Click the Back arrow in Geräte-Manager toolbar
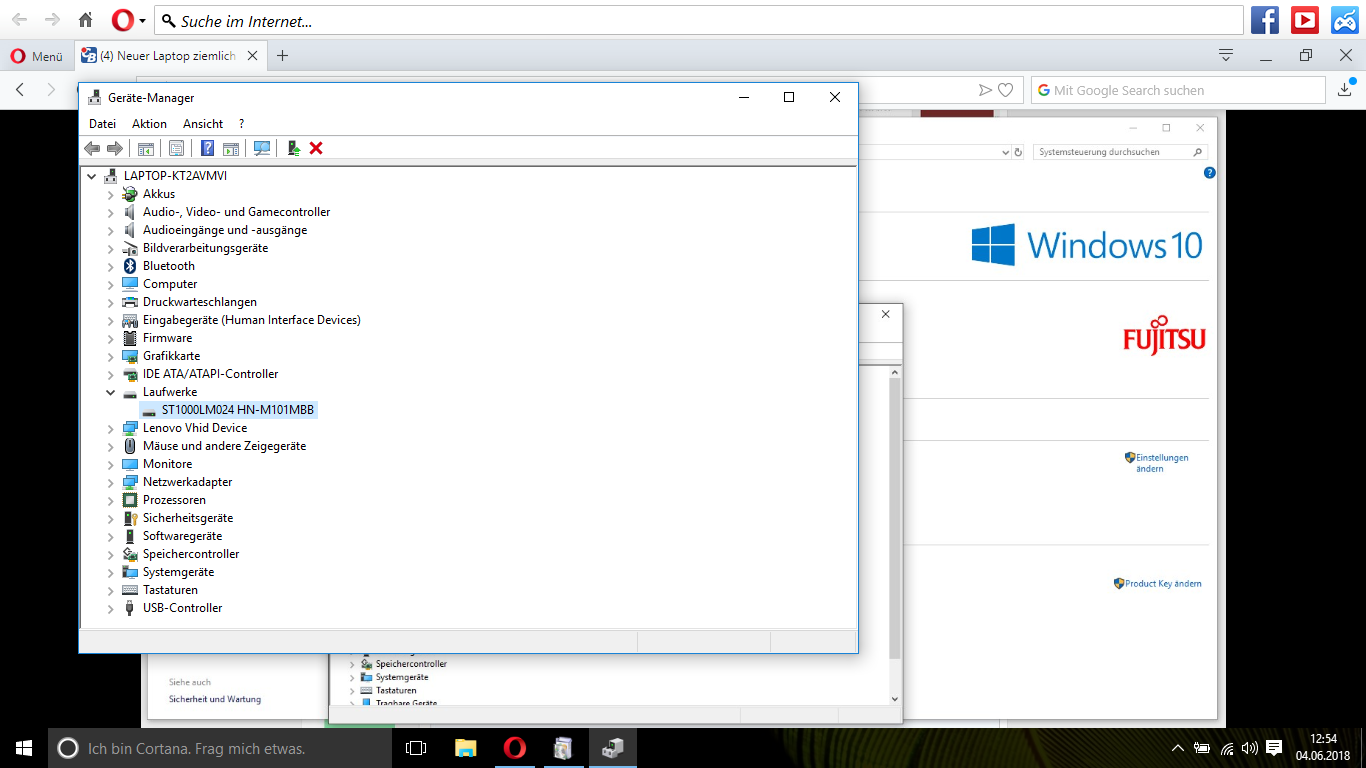 tap(92, 148)
